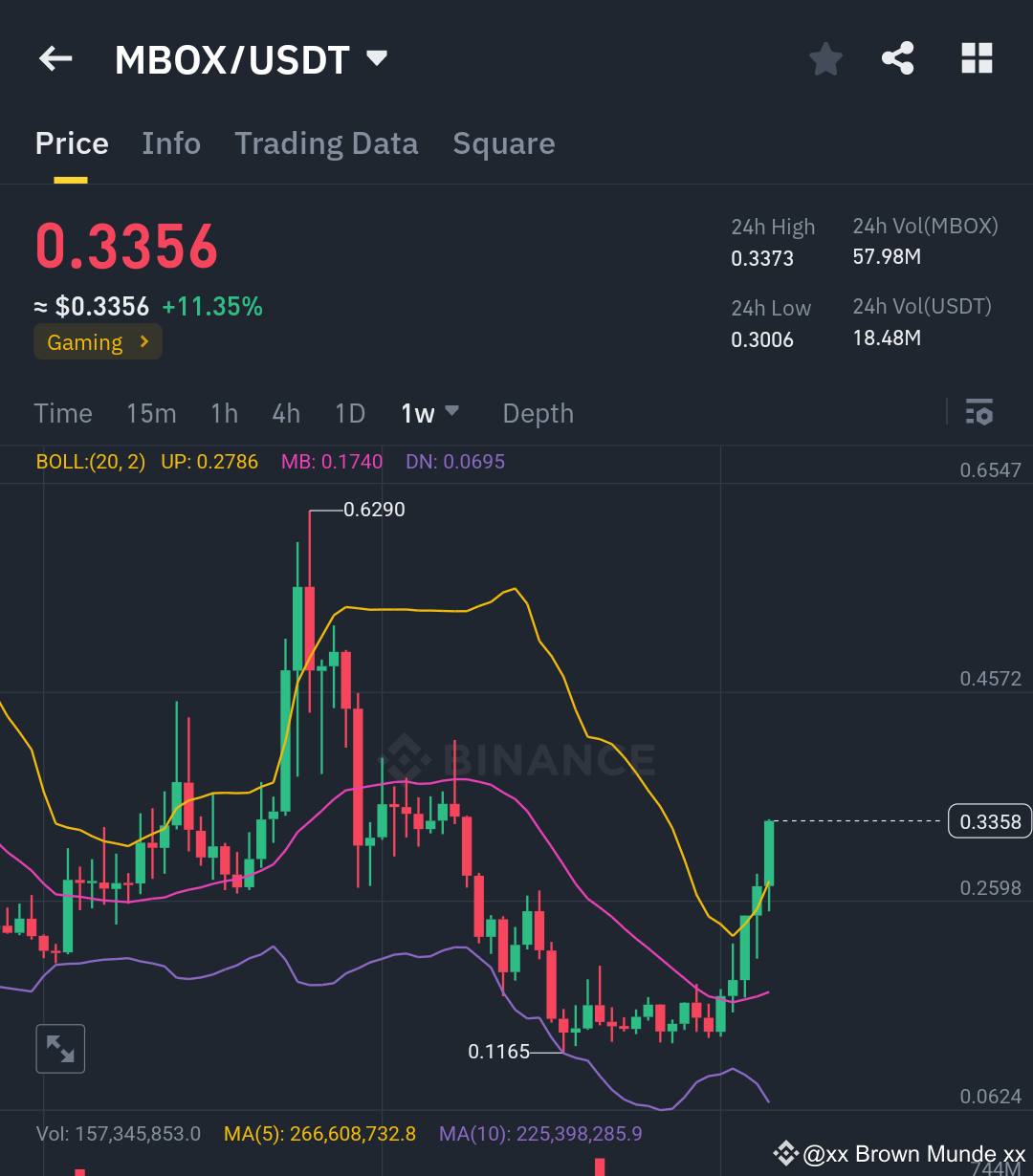Switch to the Price tab
Image resolution: width=1033 pixels, height=1176 pixels.
point(72,143)
